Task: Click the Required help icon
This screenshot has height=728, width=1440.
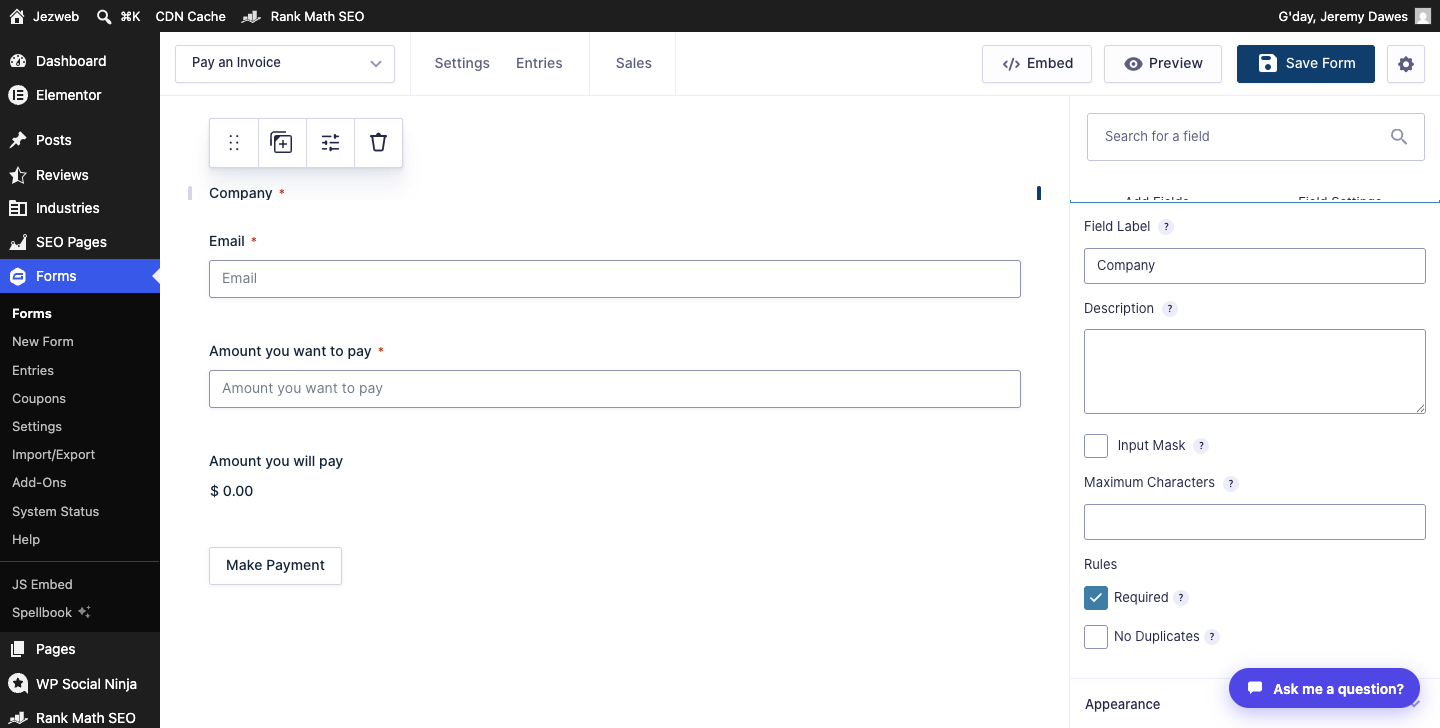Action: click(x=1181, y=598)
